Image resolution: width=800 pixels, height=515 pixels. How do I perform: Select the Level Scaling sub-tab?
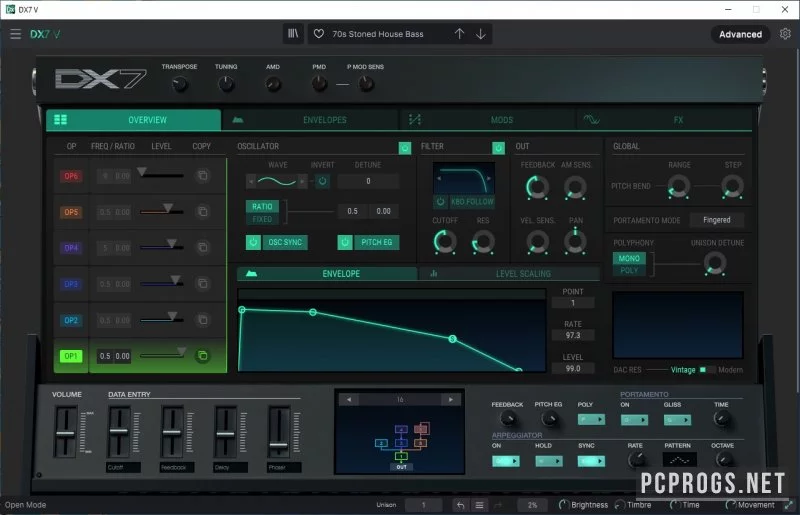[x=509, y=274]
